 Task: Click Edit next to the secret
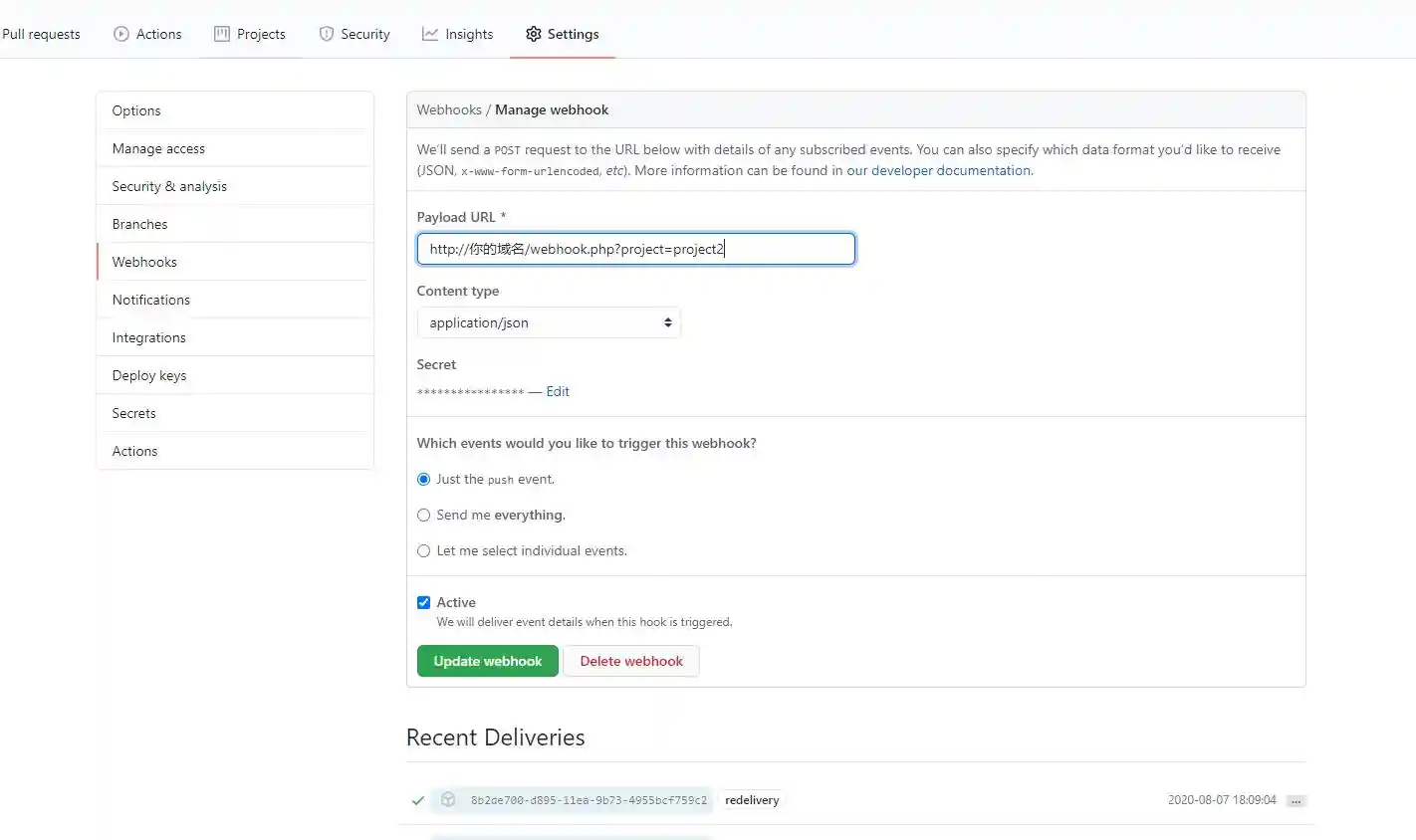pos(557,391)
